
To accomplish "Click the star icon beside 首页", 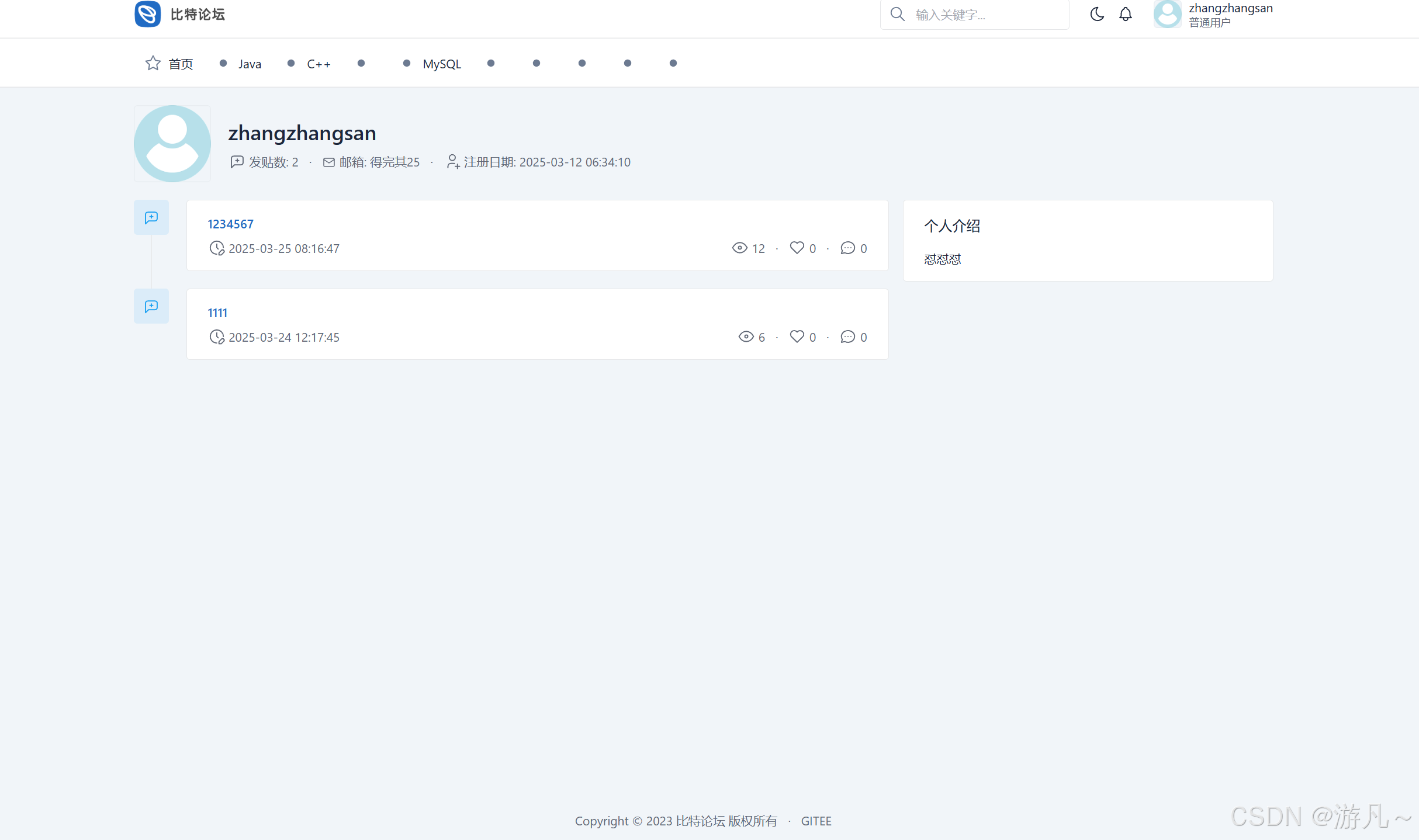I will (153, 63).
